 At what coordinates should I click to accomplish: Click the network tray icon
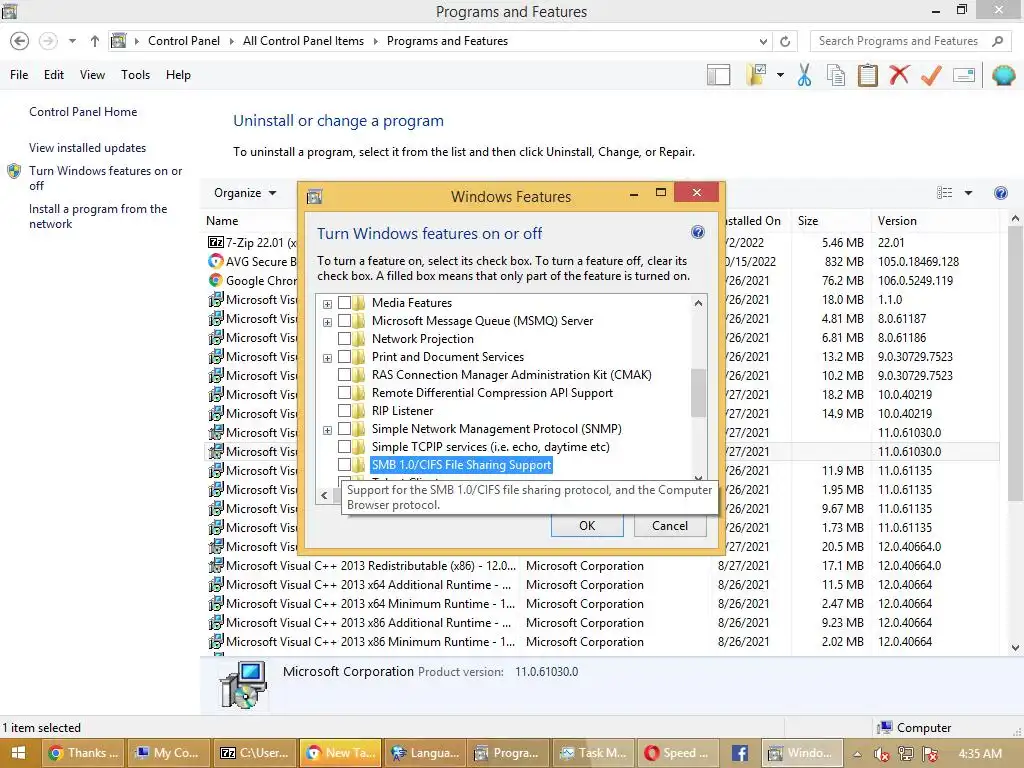click(906, 754)
